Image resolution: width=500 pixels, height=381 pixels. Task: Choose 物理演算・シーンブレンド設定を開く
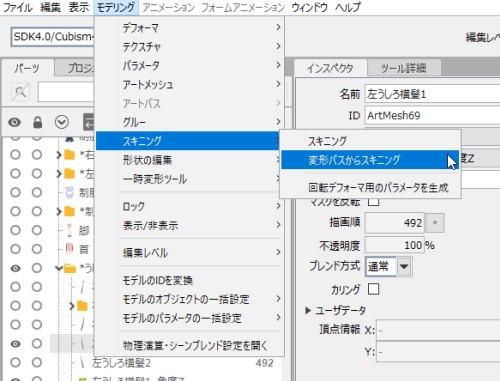[189, 346]
